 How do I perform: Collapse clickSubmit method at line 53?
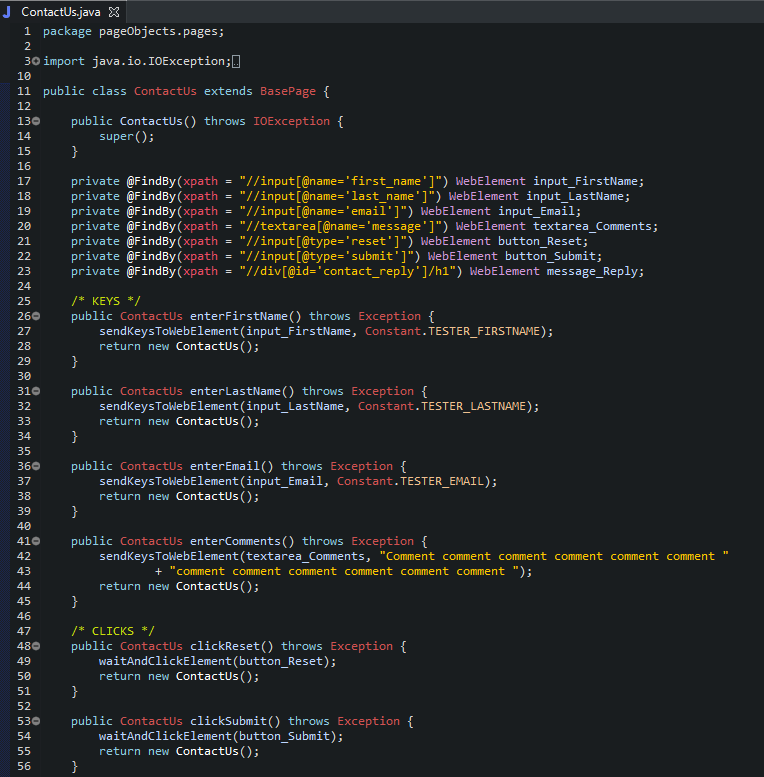pyautogui.click(x=36, y=721)
